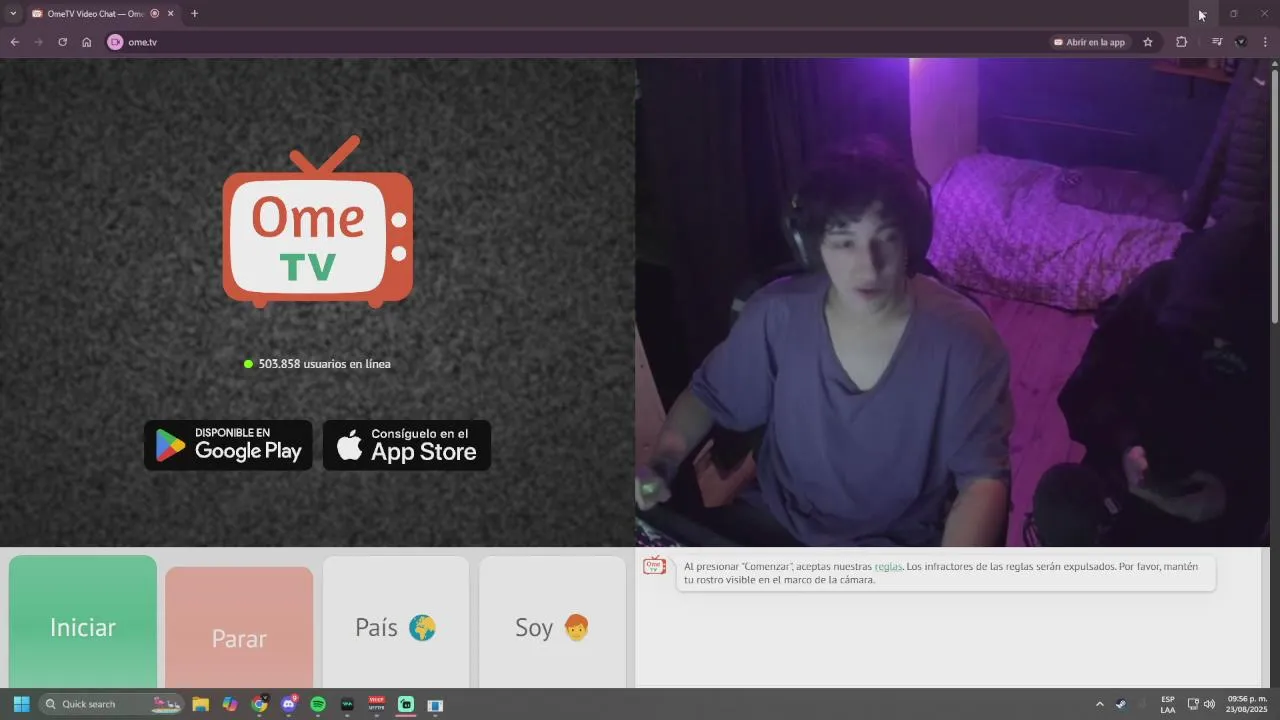Select the 503.858 usuarios en línea text
Image resolution: width=1280 pixels, height=720 pixels.
coord(324,364)
